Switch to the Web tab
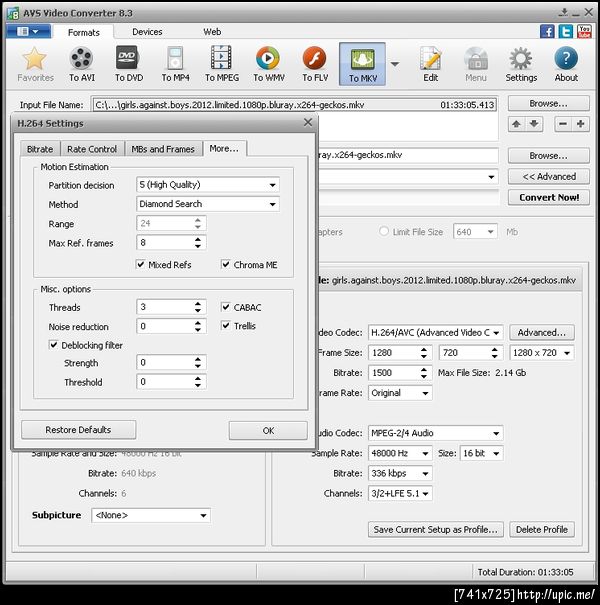 pos(212,32)
